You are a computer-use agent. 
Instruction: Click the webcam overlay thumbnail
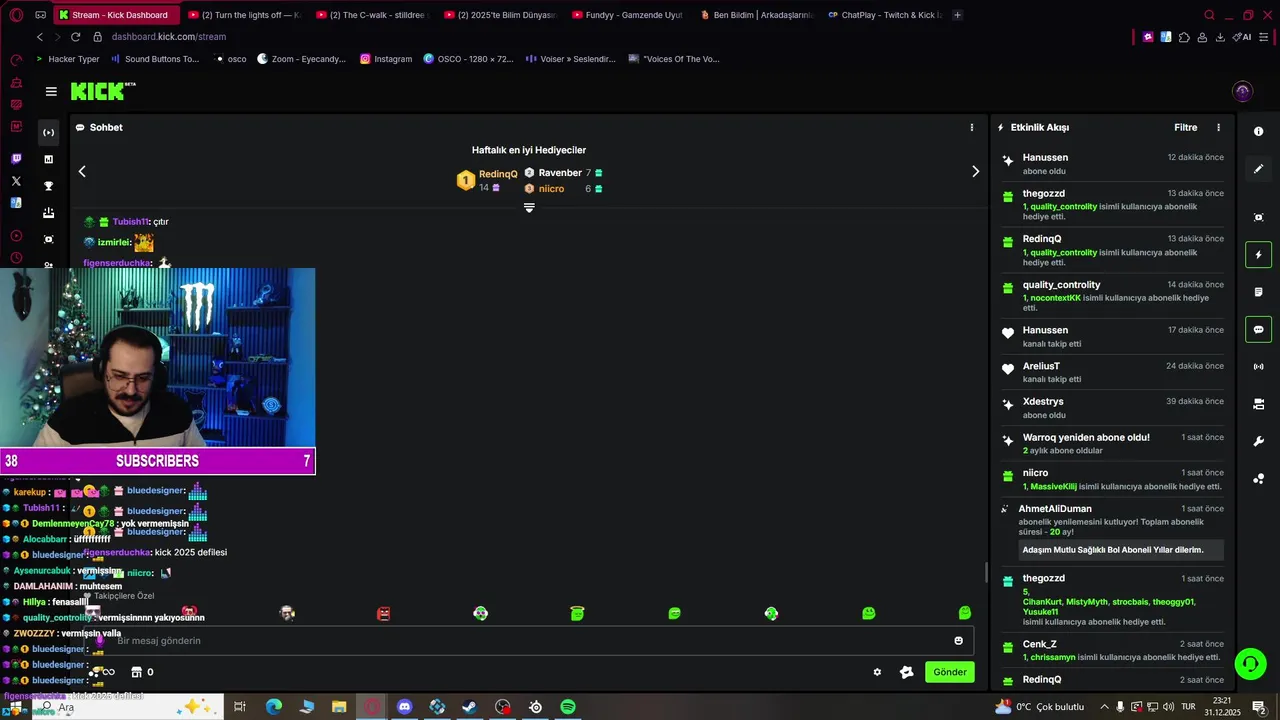pos(157,358)
